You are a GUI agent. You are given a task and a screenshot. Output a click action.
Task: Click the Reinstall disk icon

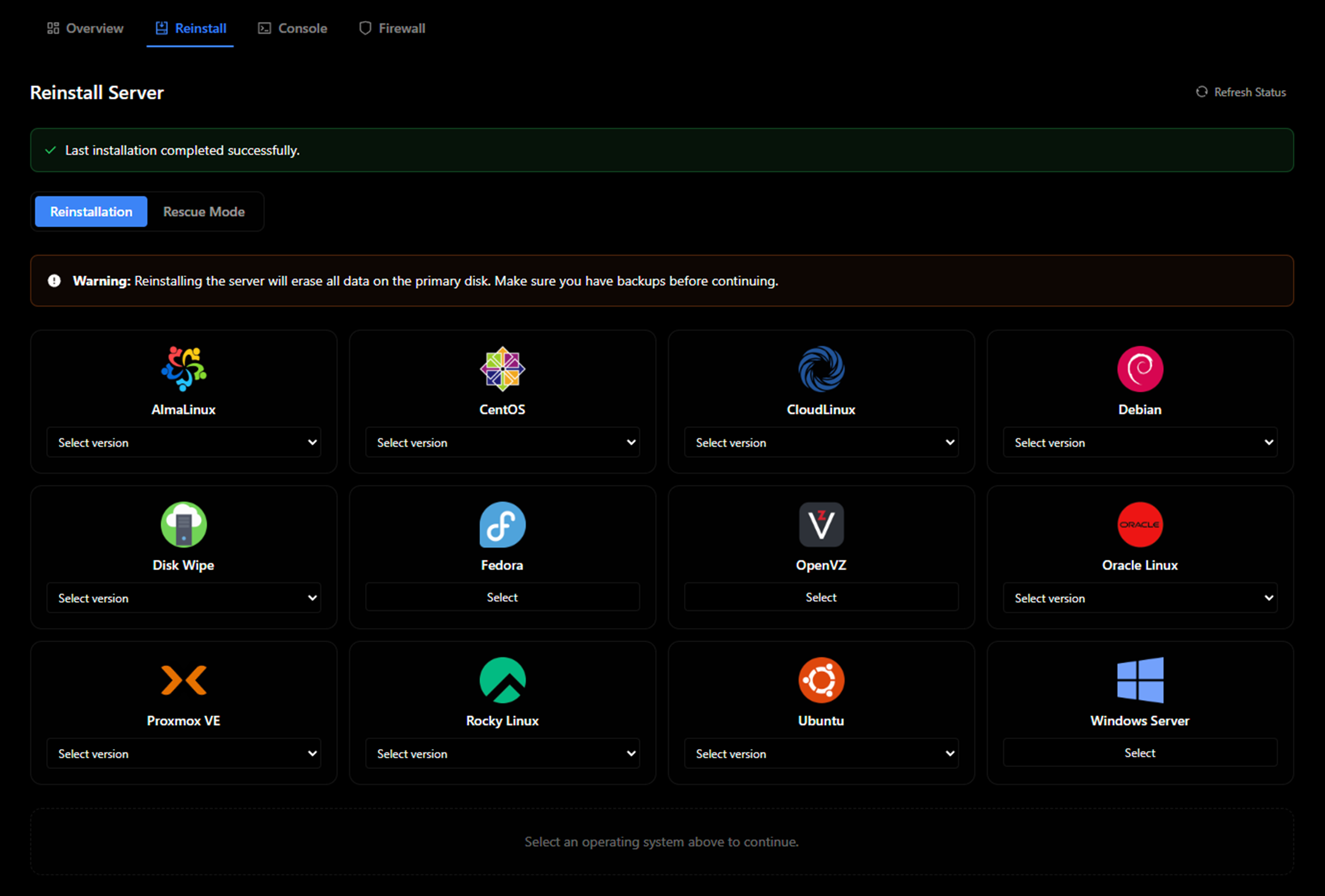[162, 28]
